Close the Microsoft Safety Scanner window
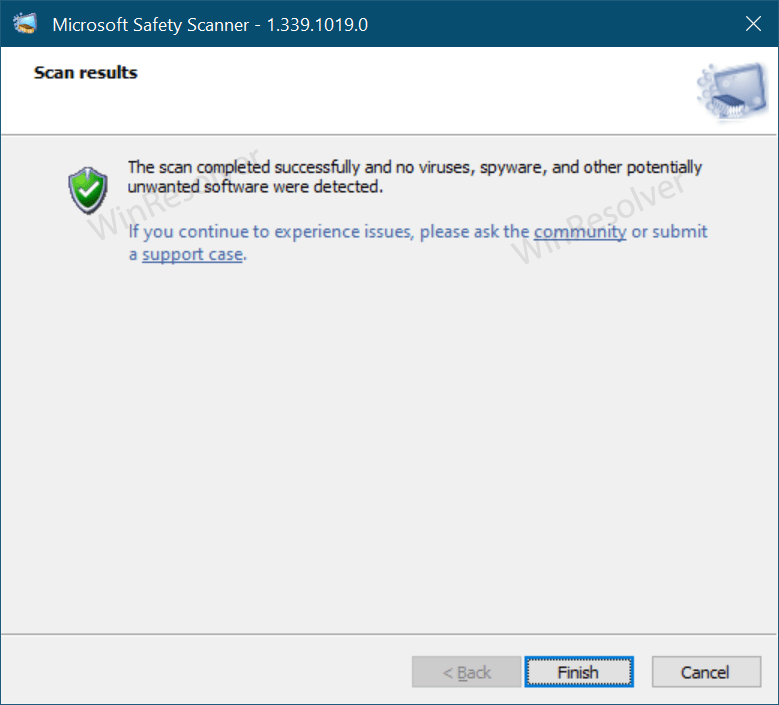This screenshot has width=779, height=705. pos(753,23)
